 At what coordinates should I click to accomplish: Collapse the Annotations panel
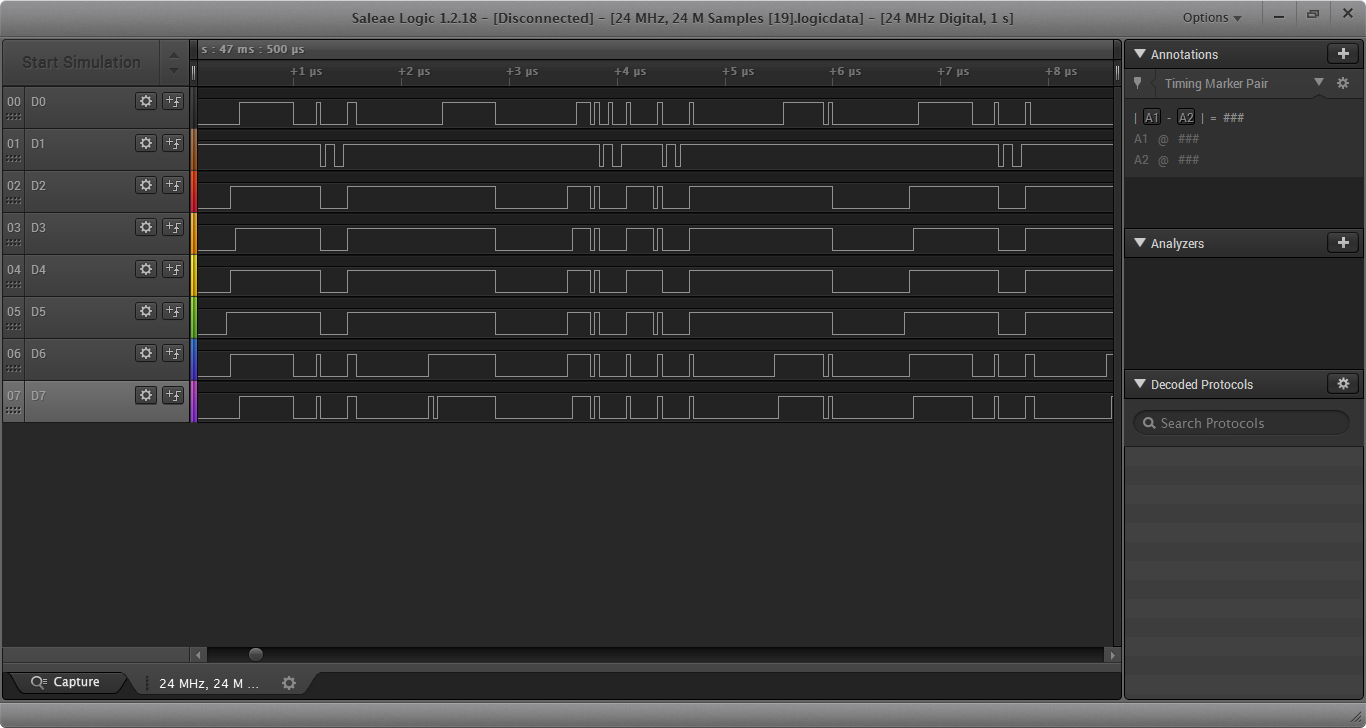1139,54
